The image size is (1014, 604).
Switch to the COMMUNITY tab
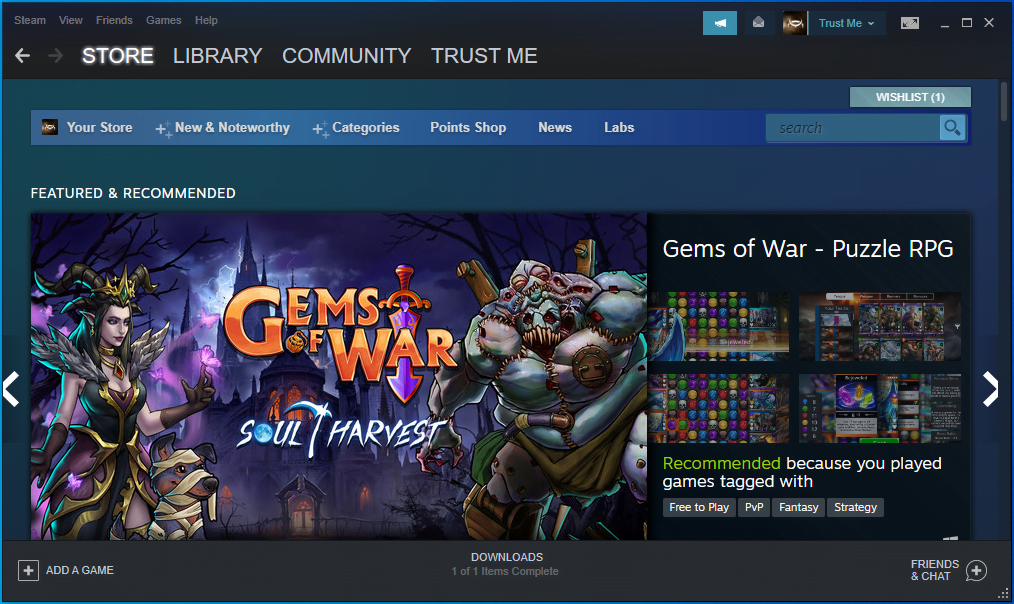point(347,56)
